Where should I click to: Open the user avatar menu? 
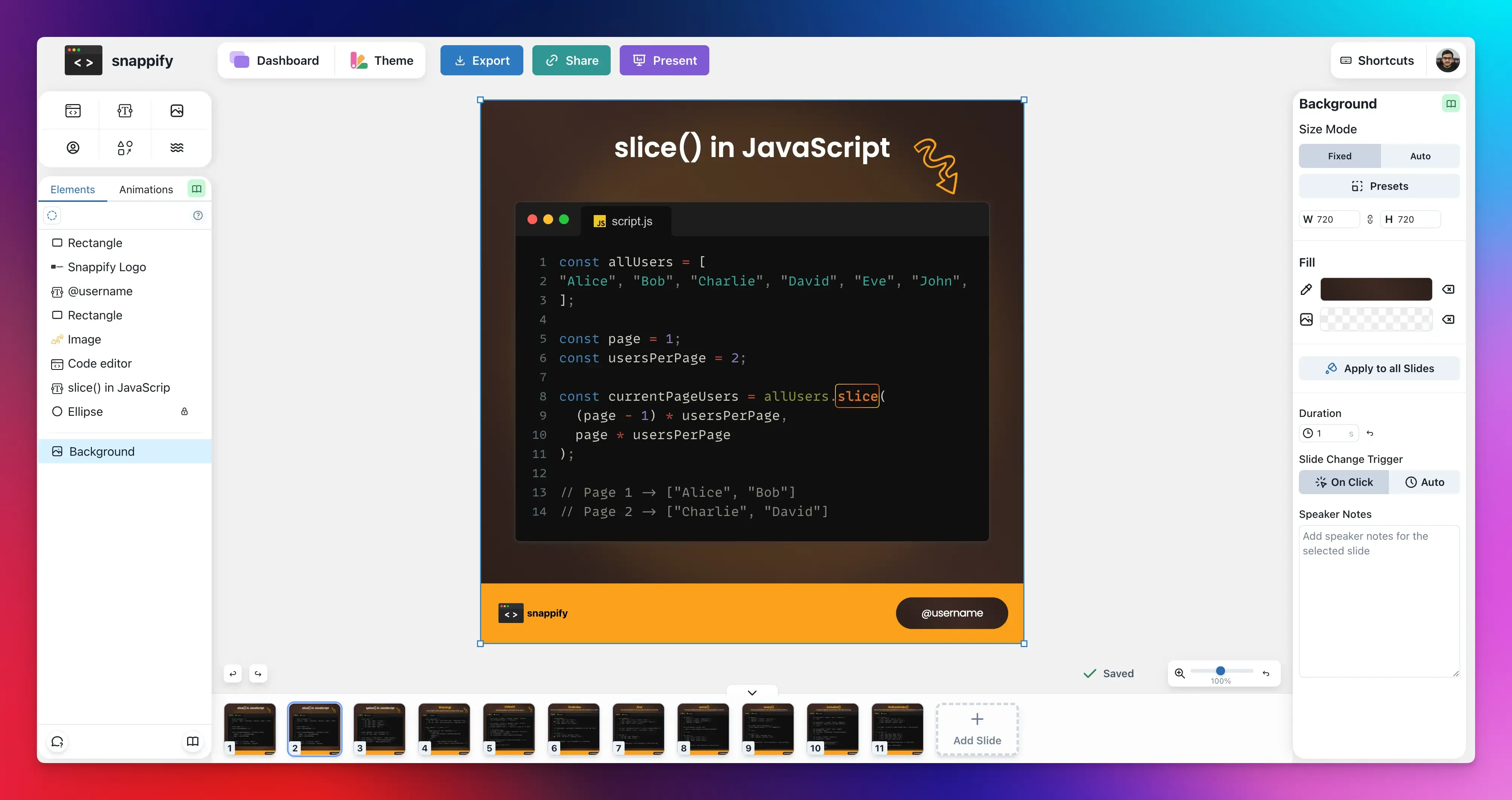pos(1448,61)
